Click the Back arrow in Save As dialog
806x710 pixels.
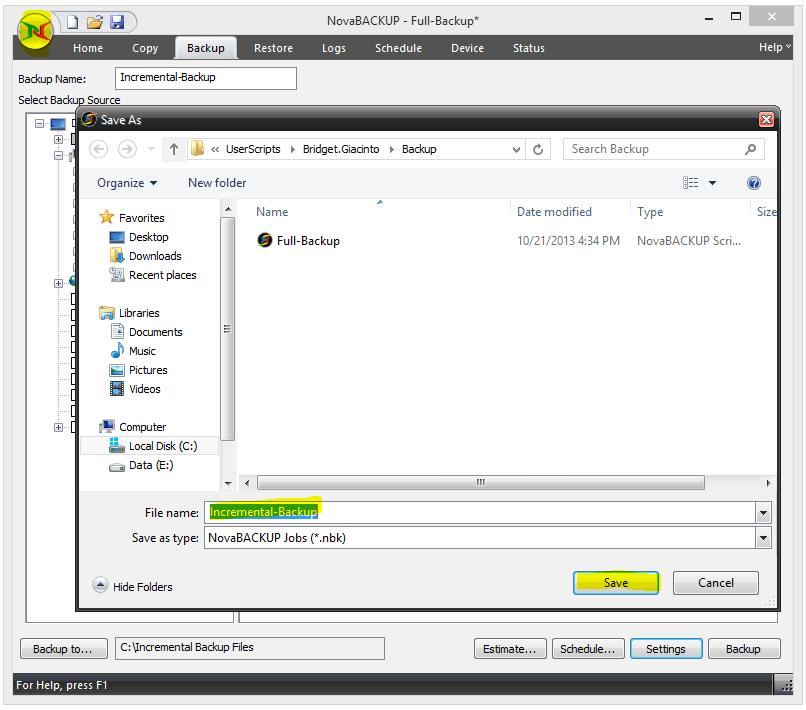pyautogui.click(x=99, y=150)
